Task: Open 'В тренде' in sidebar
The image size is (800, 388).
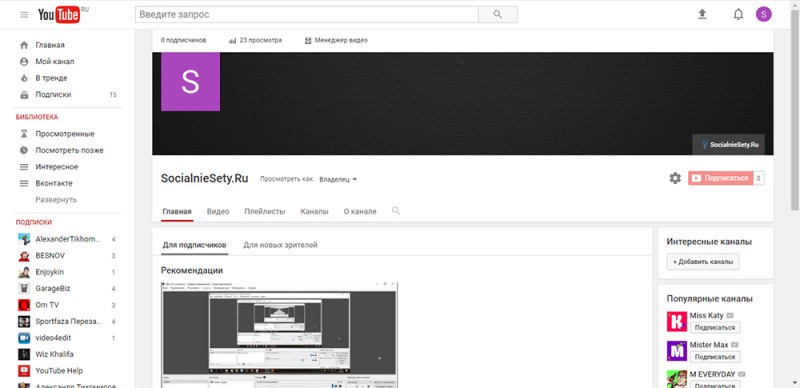Action: (x=51, y=78)
